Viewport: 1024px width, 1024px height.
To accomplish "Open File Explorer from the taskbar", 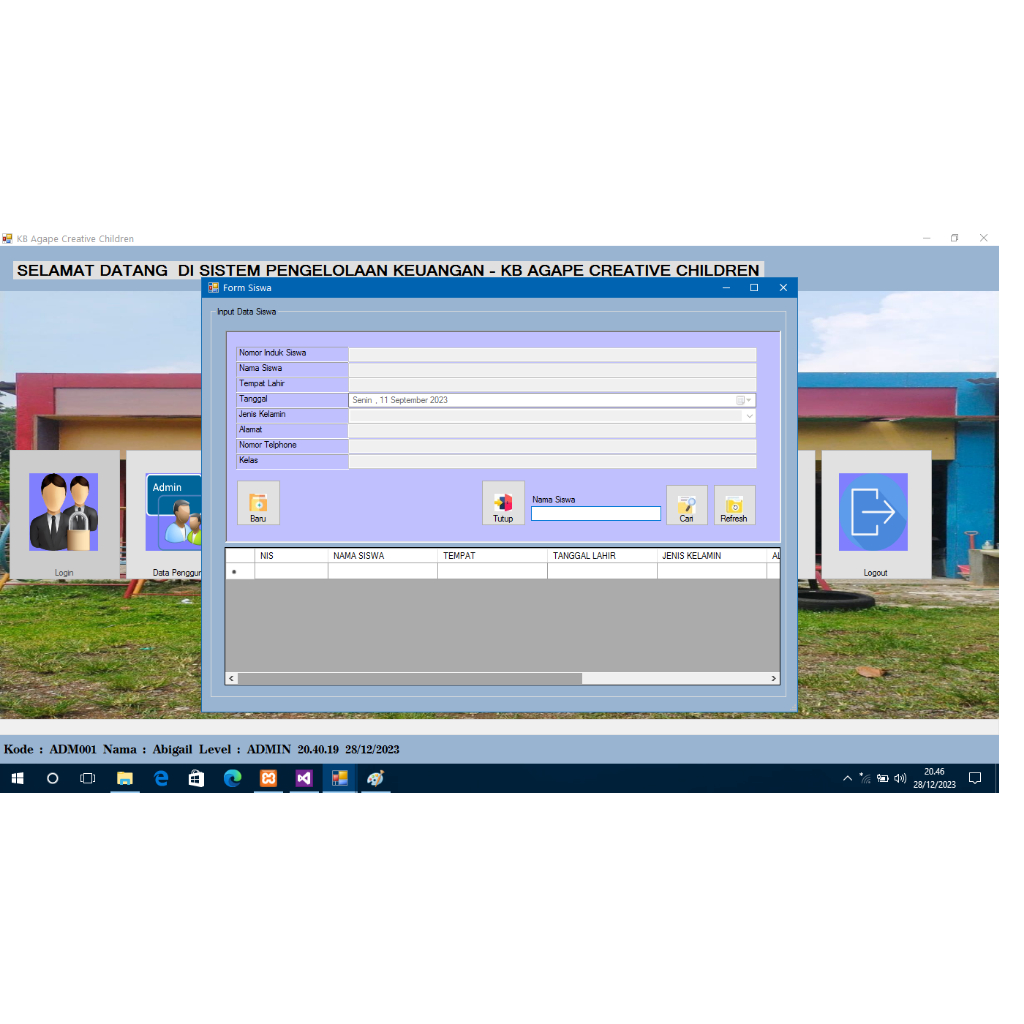I will (125, 778).
